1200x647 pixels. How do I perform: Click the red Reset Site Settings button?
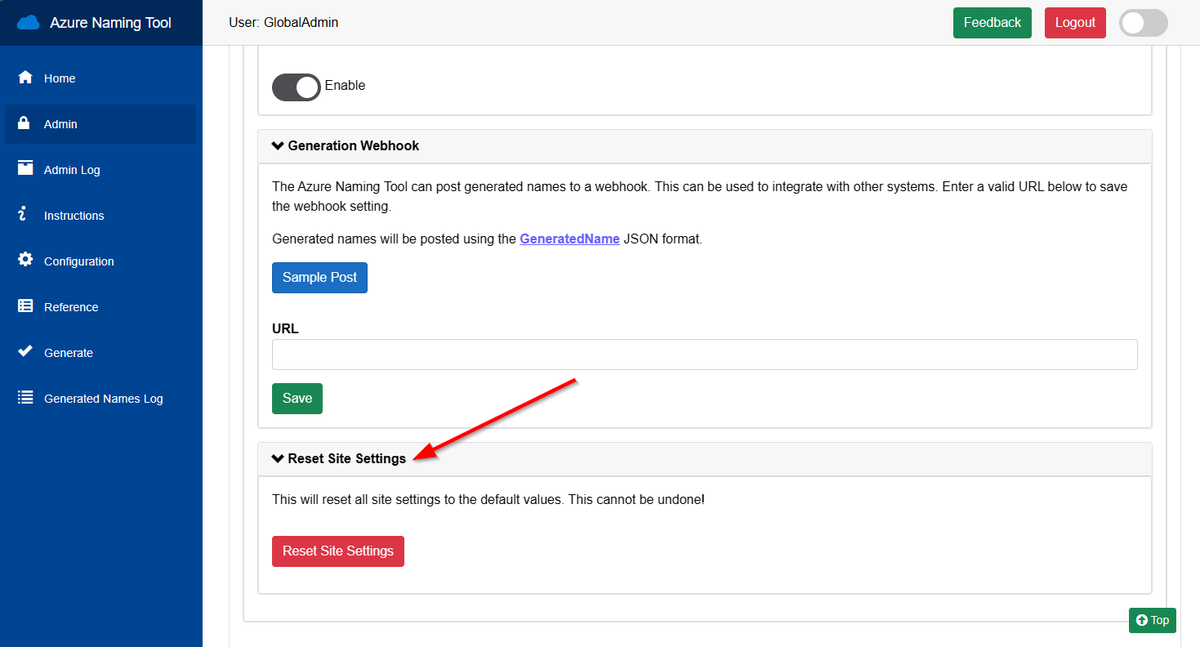(x=338, y=551)
